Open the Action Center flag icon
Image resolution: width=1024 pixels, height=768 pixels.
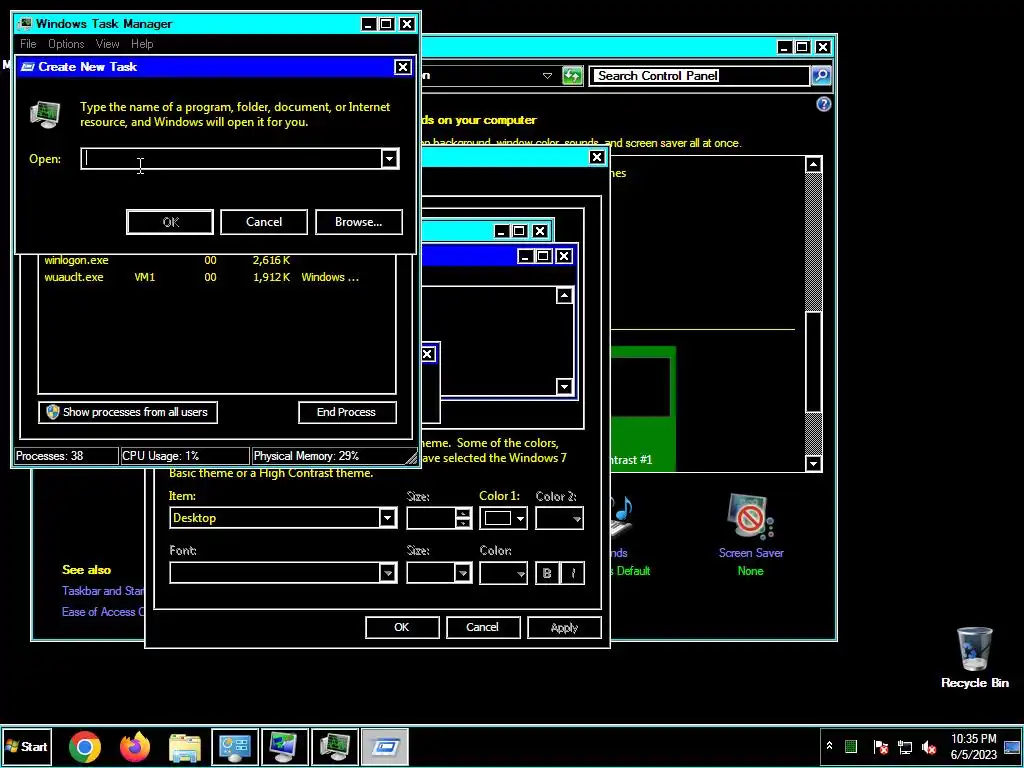[880, 746]
